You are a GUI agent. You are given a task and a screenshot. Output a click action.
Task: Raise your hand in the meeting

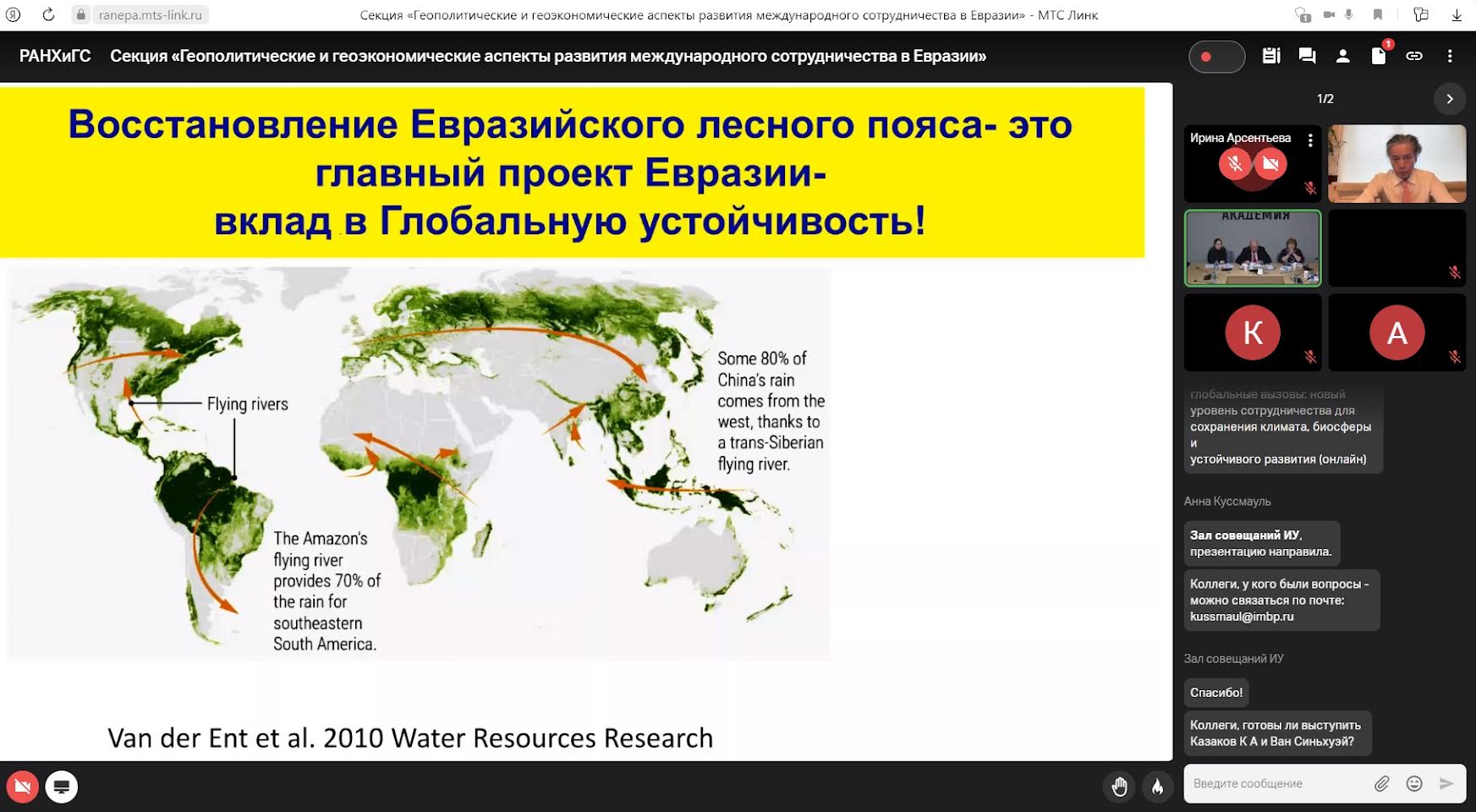1120,787
